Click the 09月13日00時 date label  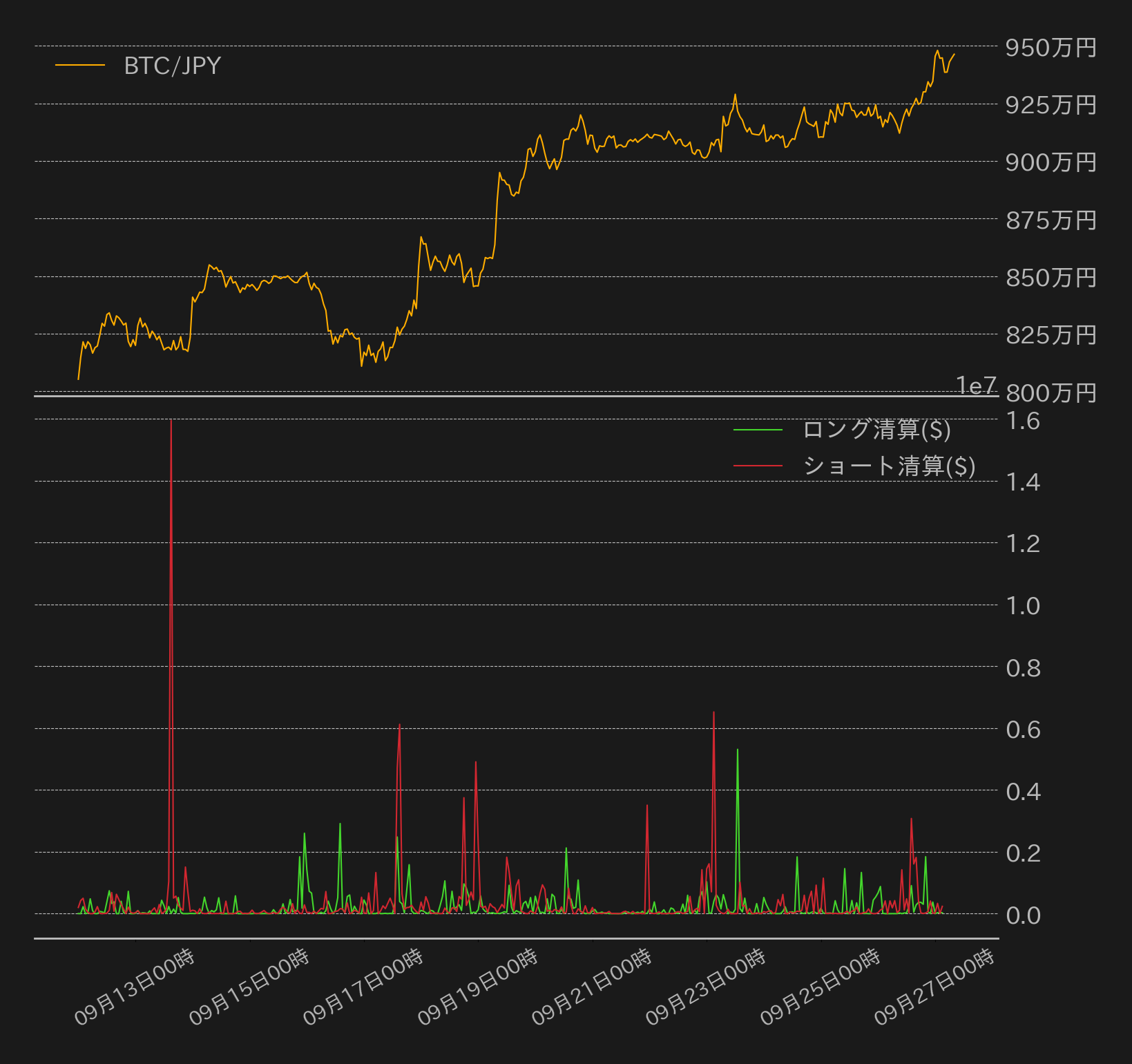click(135, 987)
